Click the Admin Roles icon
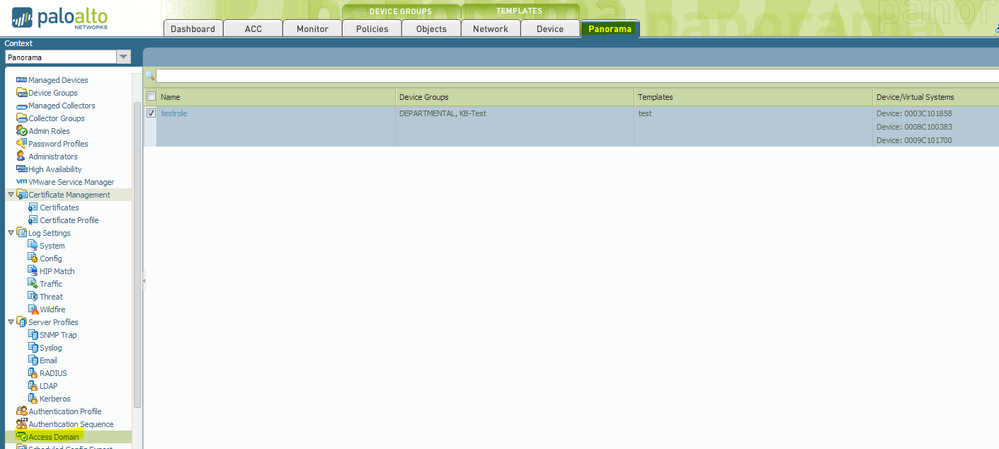The width and height of the screenshot is (999, 449). (x=21, y=131)
